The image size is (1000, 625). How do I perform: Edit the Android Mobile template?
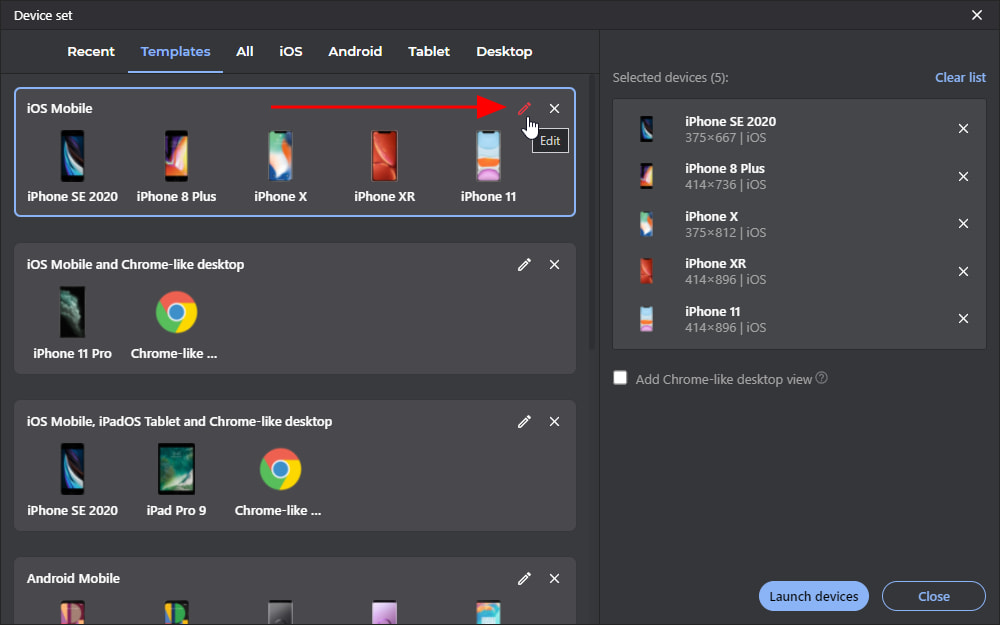[x=524, y=578]
